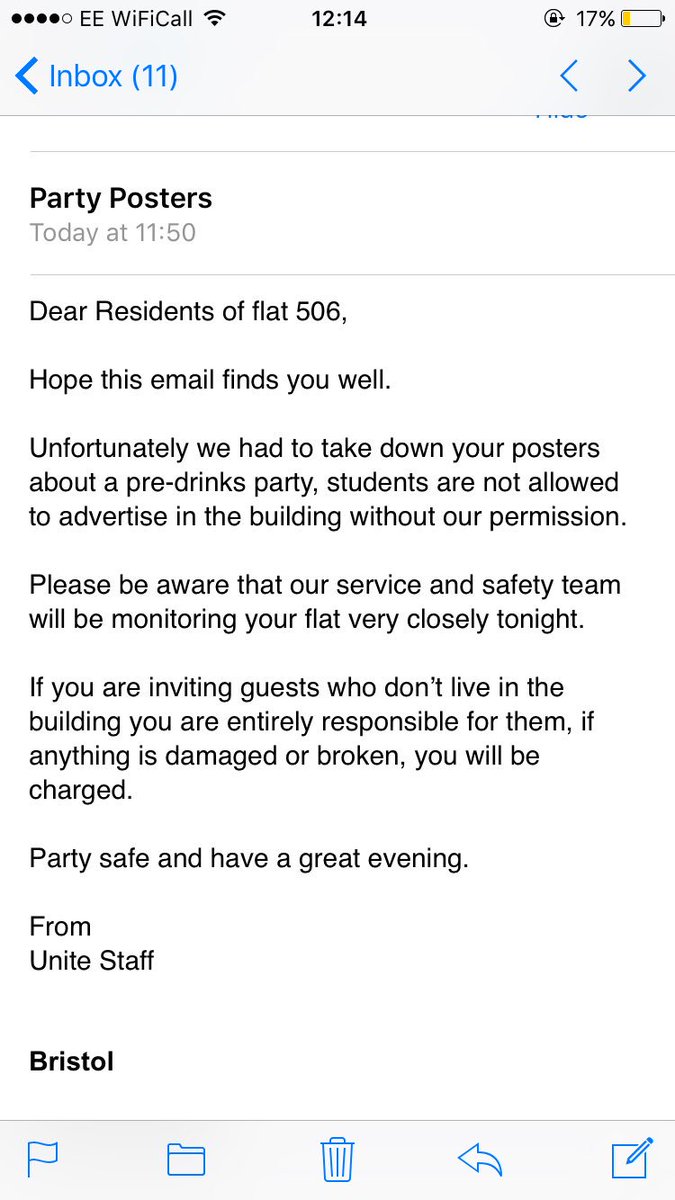The width and height of the screenshot is (675, 1200).
Task: Tap the Unite Staff signature text
Action: coord(92,961)
